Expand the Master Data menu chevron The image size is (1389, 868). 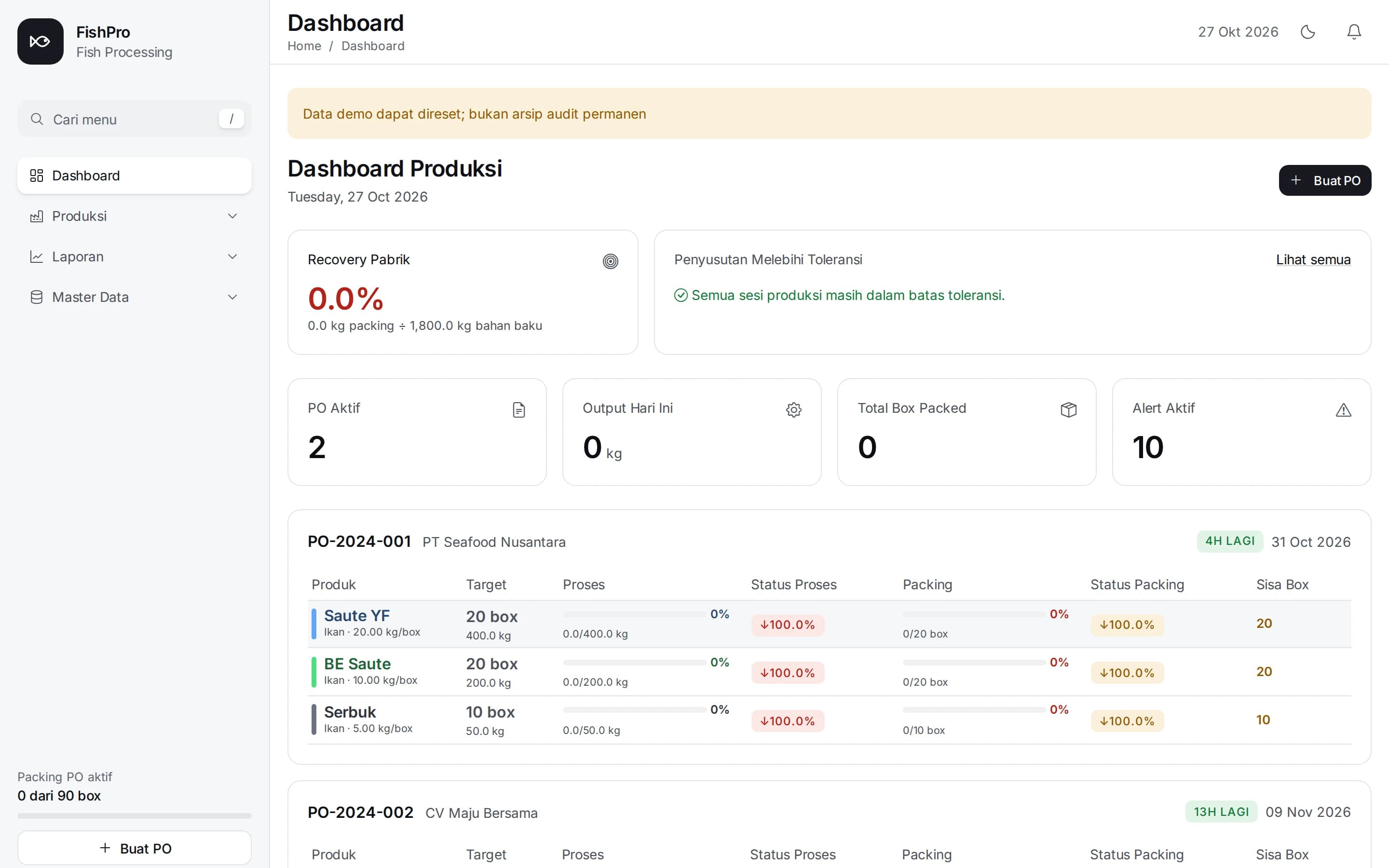[x=232, y=297]
